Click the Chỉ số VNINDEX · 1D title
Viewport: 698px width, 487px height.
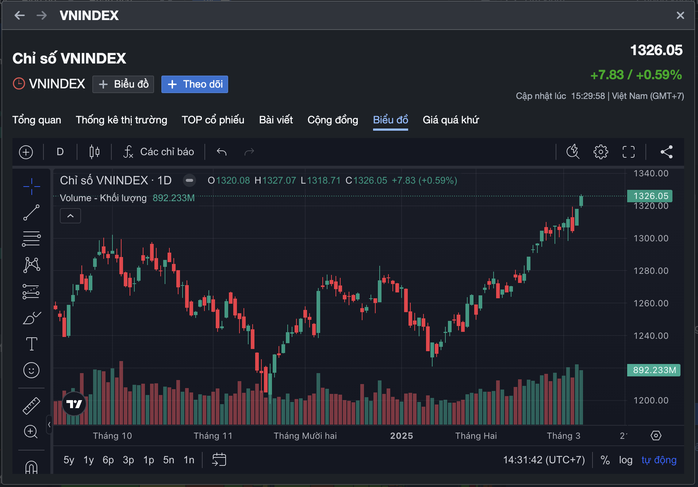click(x=116, y=181)
